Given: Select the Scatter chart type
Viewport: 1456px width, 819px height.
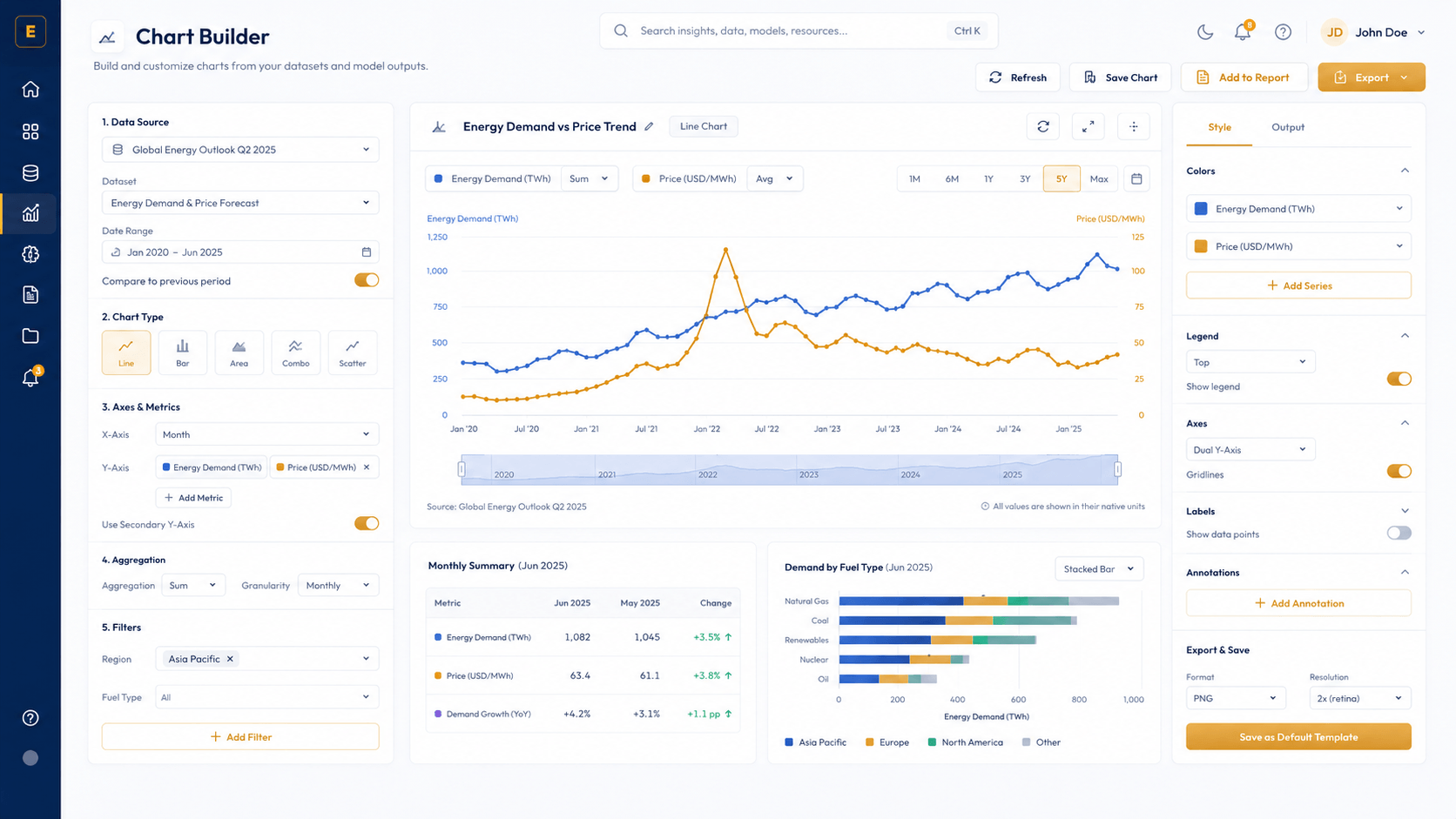Looking at the screenshot, I should coord(353,352).
